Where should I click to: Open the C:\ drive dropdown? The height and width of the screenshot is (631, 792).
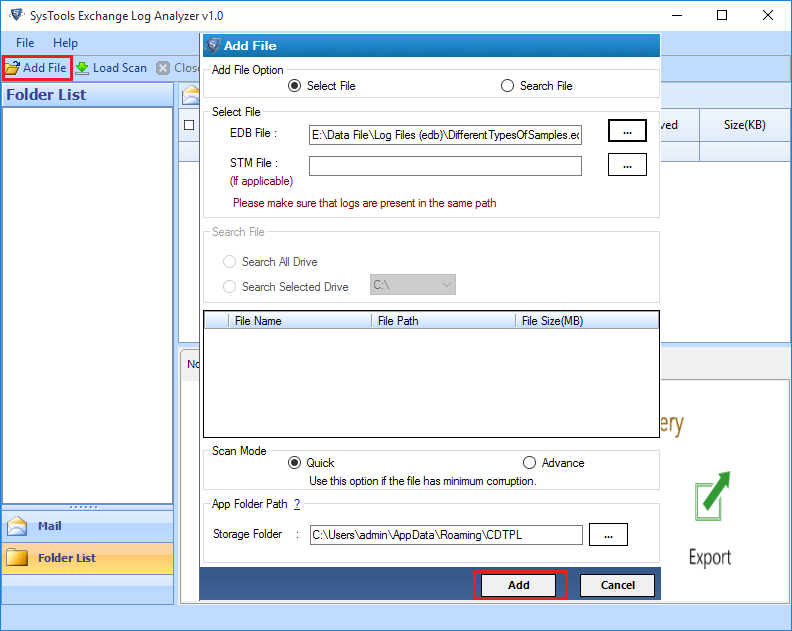pos(413,285)
